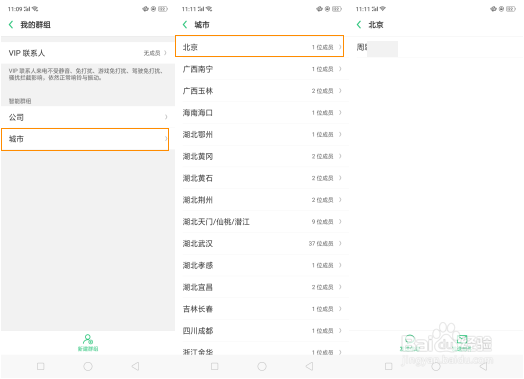Image resolution: width=524 pixels, height=379 pixels.
Task: Open the 城市 smart group
Action: coord(85,139)
